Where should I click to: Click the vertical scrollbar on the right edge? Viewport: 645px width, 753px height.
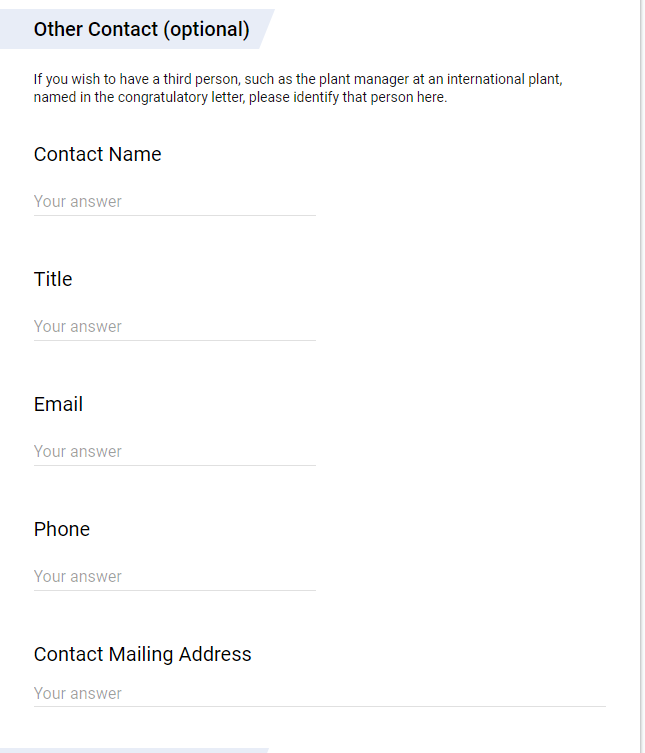coord(641,376)
